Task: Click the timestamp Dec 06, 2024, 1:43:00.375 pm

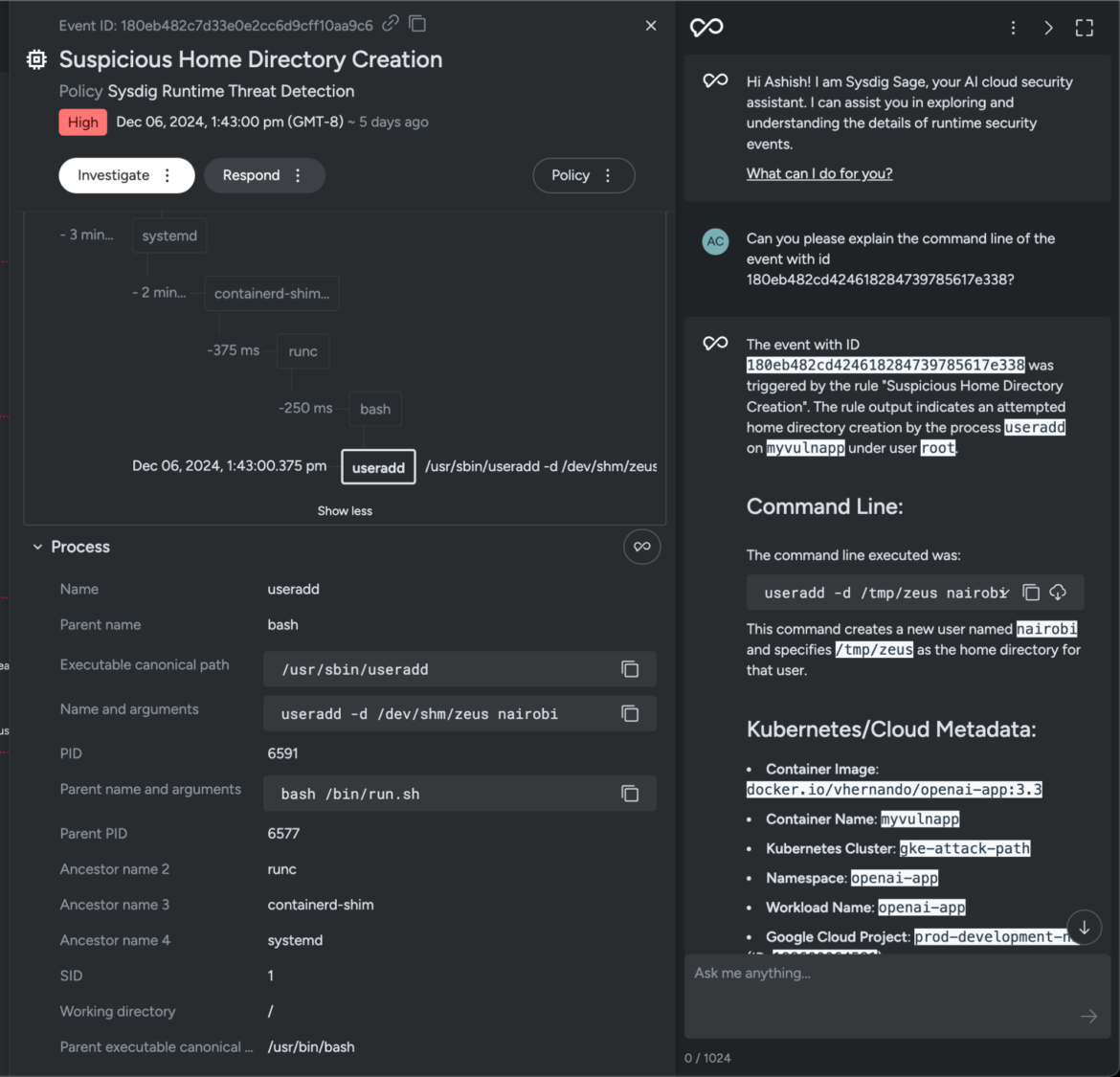Action: click(x=230, y=466)
